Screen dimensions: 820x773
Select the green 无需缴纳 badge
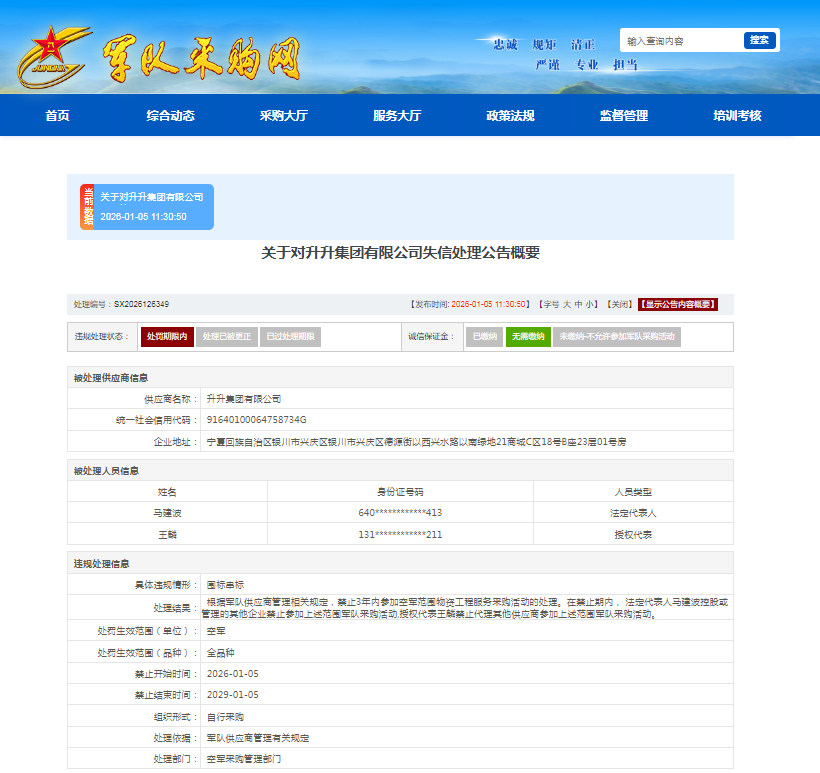[x=527, y=337]
